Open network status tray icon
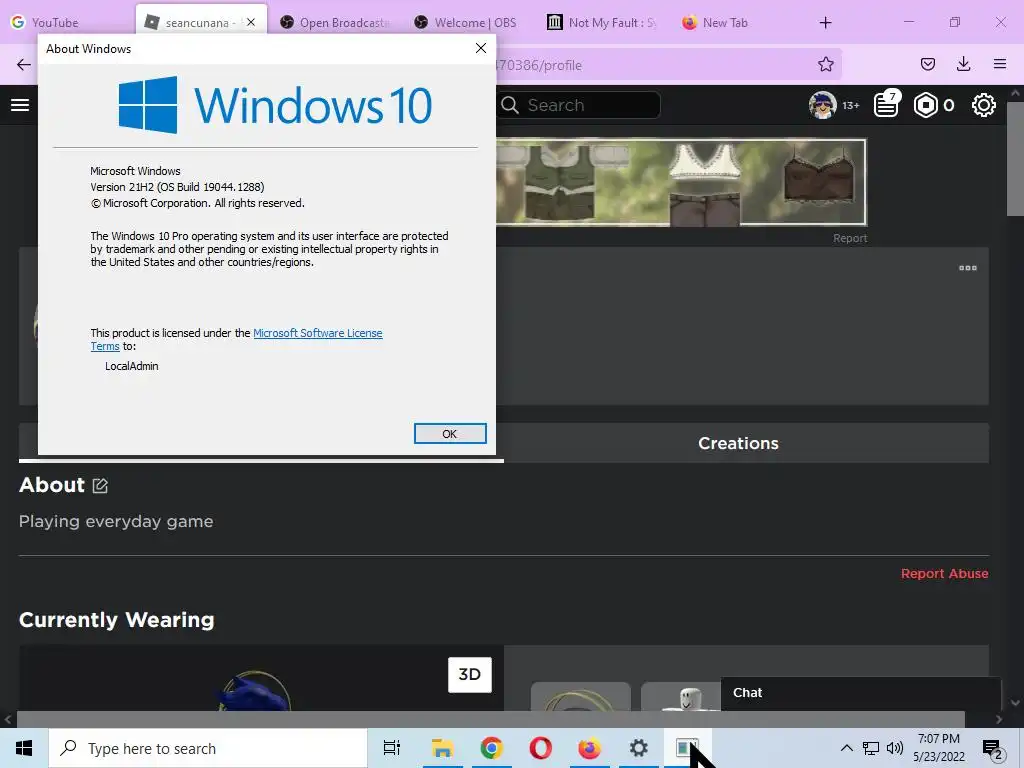 point(871,748)
